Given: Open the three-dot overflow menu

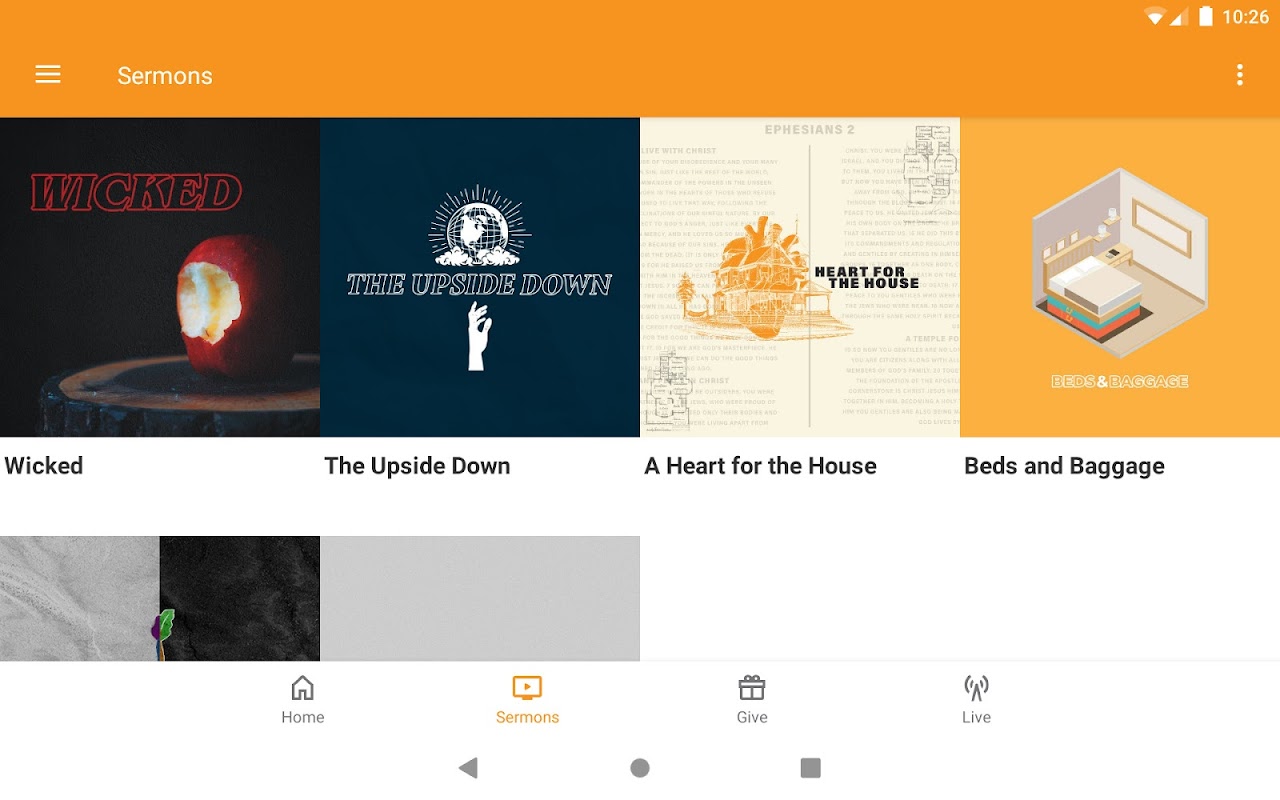Looking at the screenshot, I should 1240,75.
